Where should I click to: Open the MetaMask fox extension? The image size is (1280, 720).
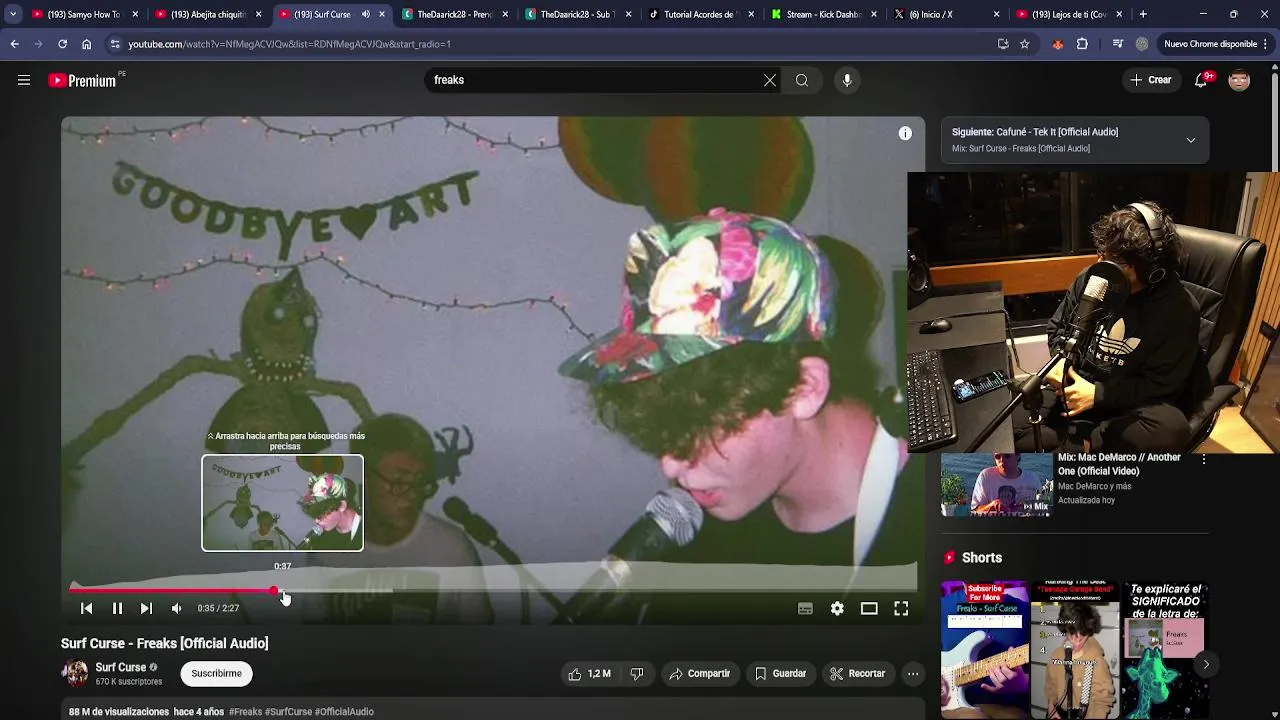(1058, 44)
